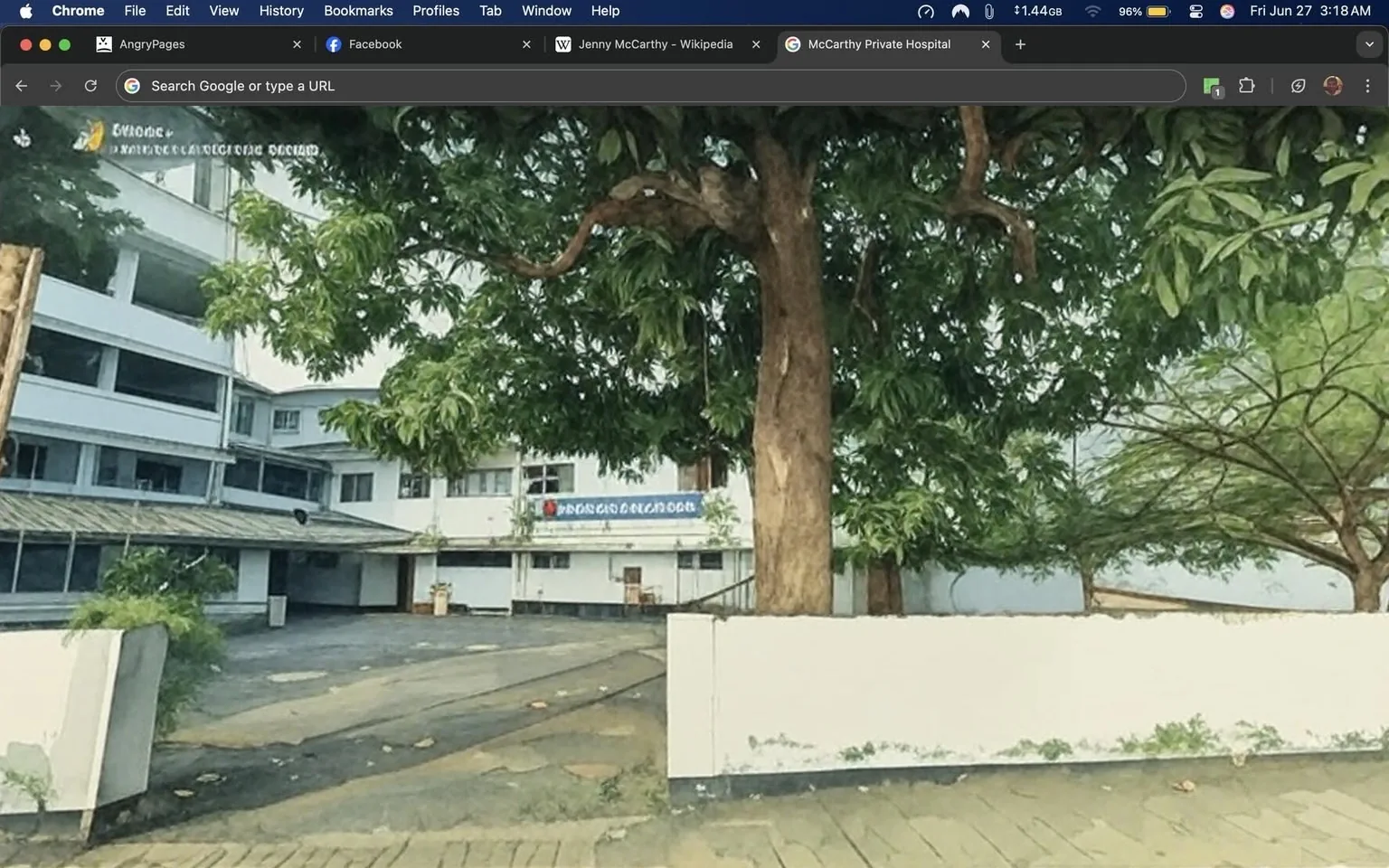1389x868 pixels.
Task: Close the AngryPages tab
Action: 297,44
